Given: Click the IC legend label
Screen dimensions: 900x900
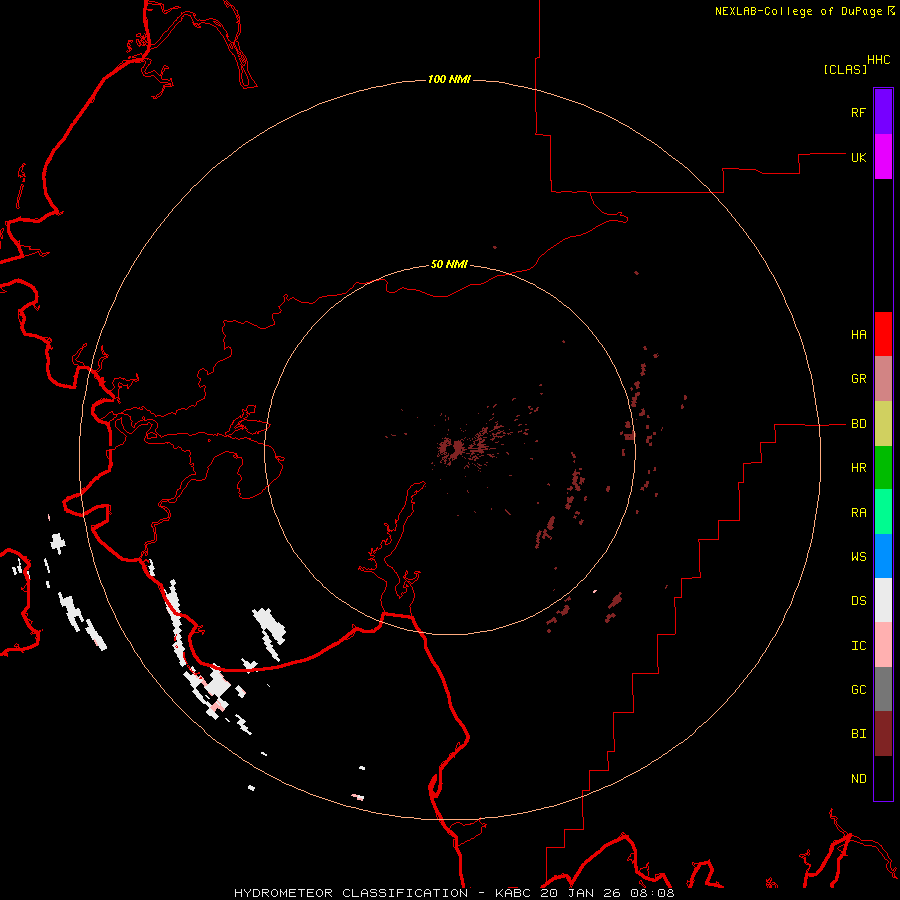Looking at the screenshot, I should [x=858, y=646].
